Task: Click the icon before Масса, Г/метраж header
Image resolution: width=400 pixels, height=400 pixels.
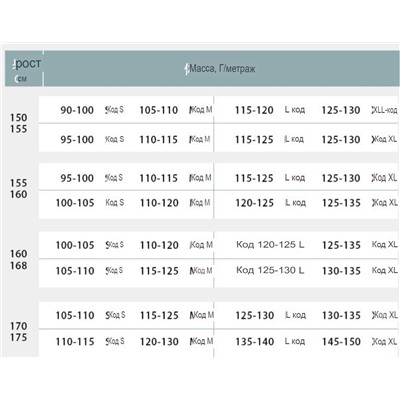Action: click(x=187, y=69)
